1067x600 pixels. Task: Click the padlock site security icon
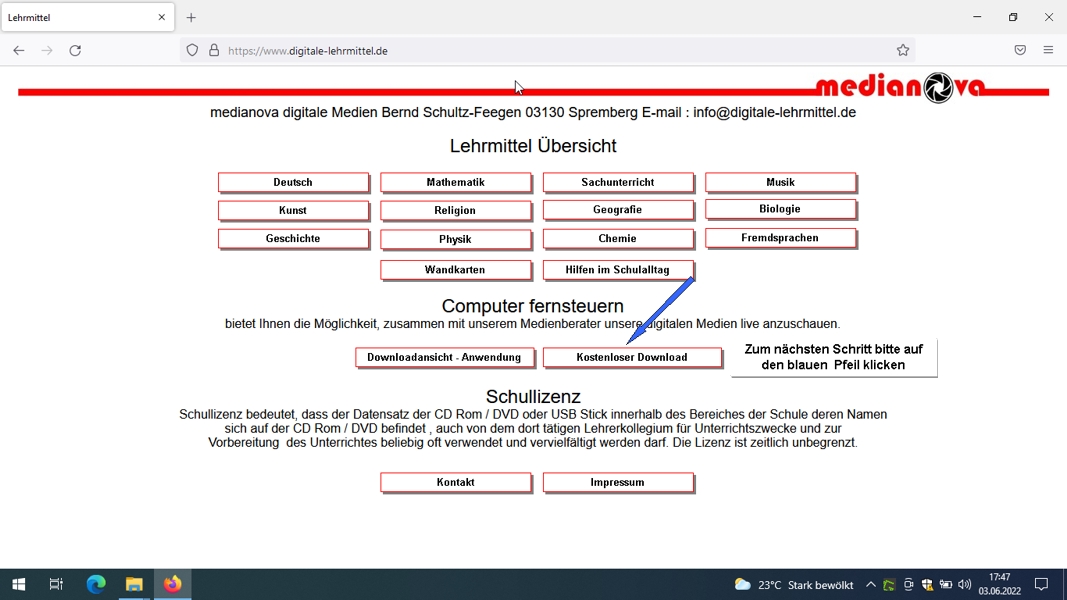pyautogui.click(x=214, y=50)
